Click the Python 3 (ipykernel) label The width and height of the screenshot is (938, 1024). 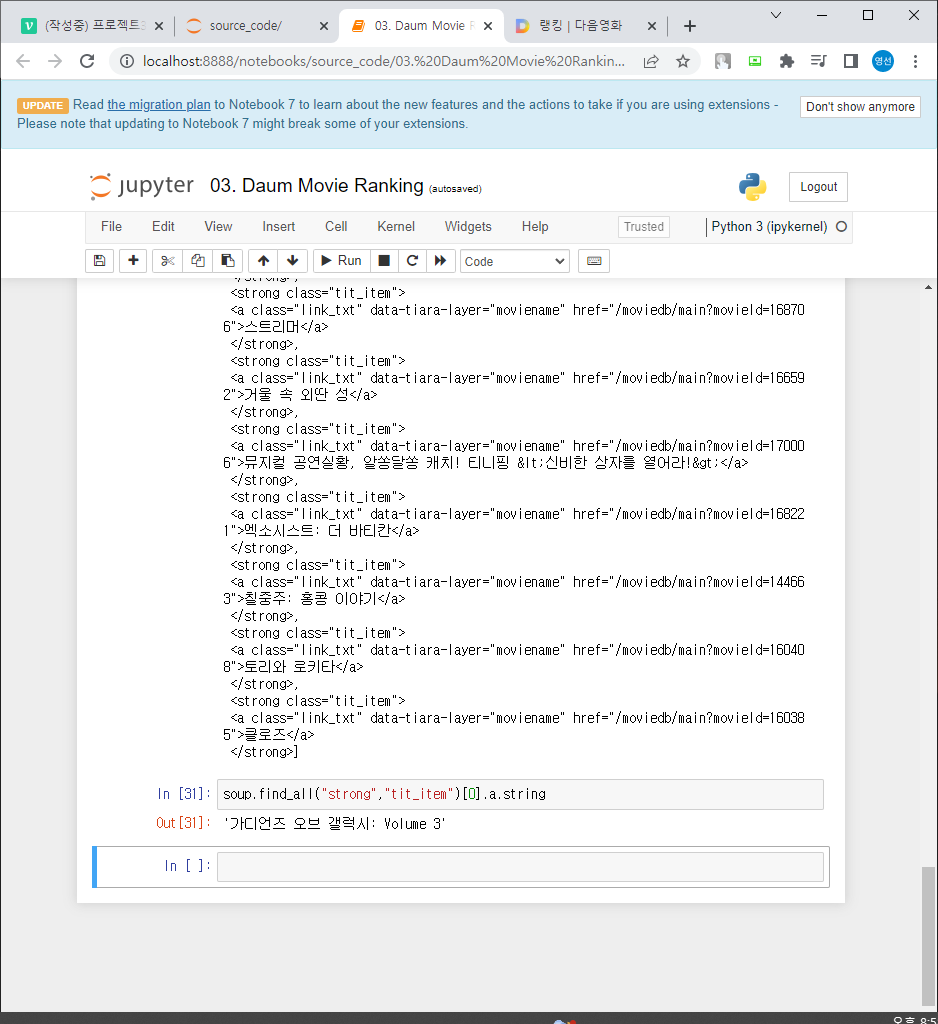[769, 227]
